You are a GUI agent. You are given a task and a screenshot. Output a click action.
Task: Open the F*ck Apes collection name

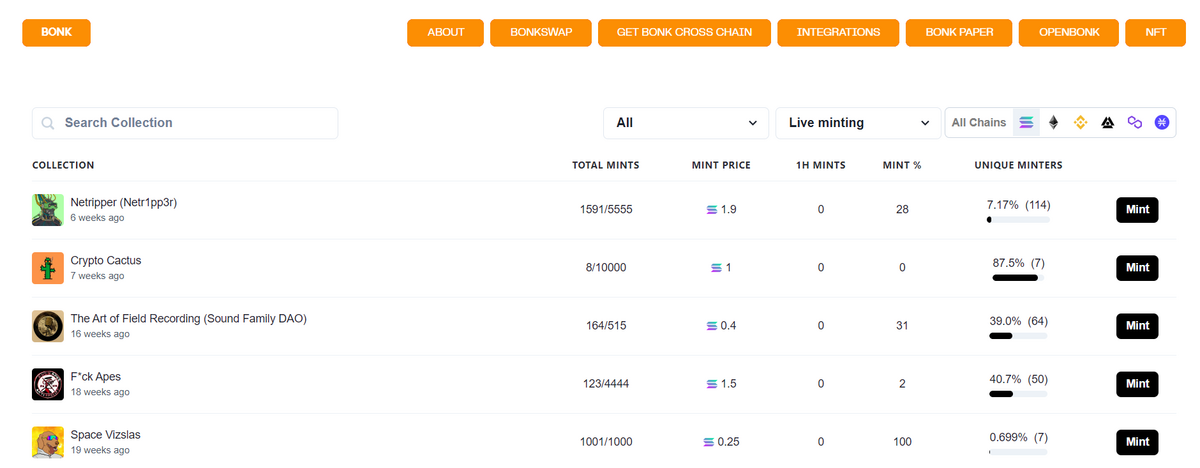95,376
